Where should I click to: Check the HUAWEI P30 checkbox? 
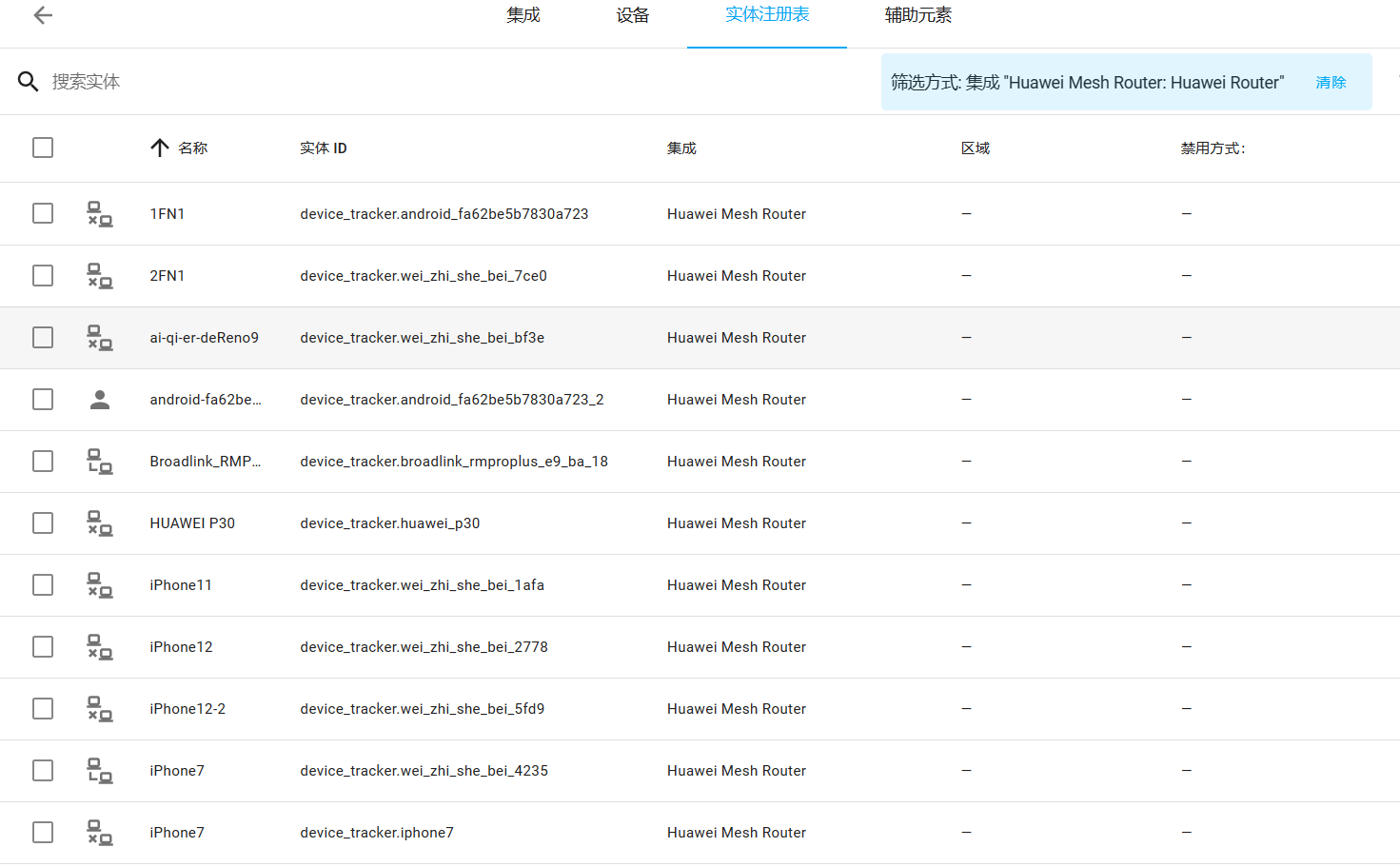tap(43, 522)
